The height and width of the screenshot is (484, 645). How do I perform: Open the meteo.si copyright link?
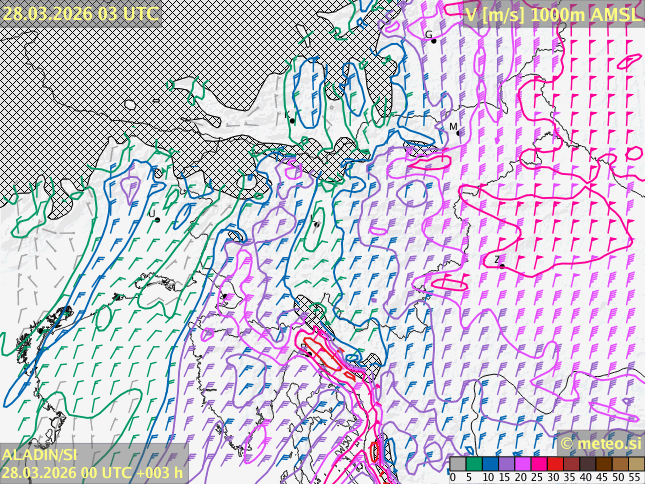(x=601, y=443)
